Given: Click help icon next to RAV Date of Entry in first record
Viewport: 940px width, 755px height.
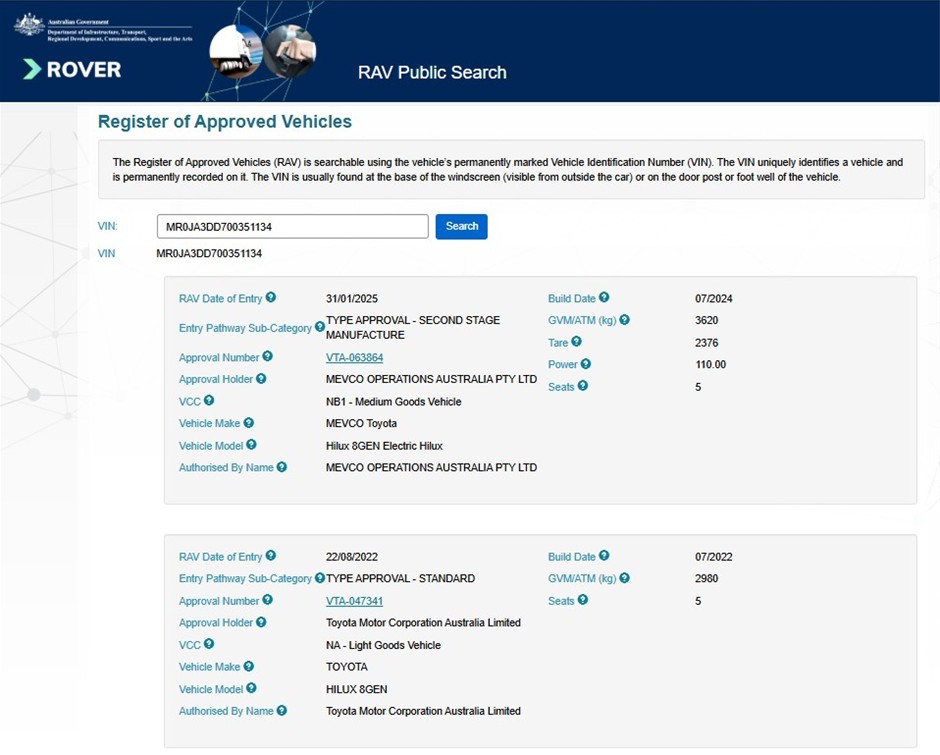Looking at the screenshot, I should 271,298.
